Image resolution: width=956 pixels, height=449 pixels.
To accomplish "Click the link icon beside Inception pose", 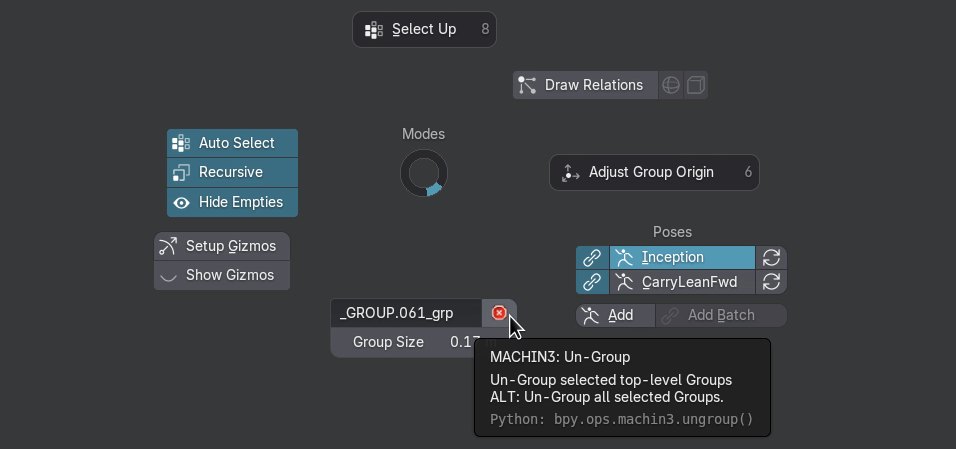I will click(x=592, y=258).
